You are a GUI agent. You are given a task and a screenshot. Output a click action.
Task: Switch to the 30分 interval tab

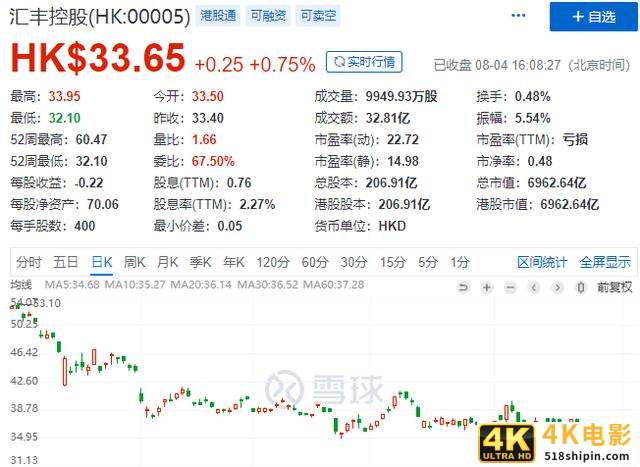tap(354, 262)
